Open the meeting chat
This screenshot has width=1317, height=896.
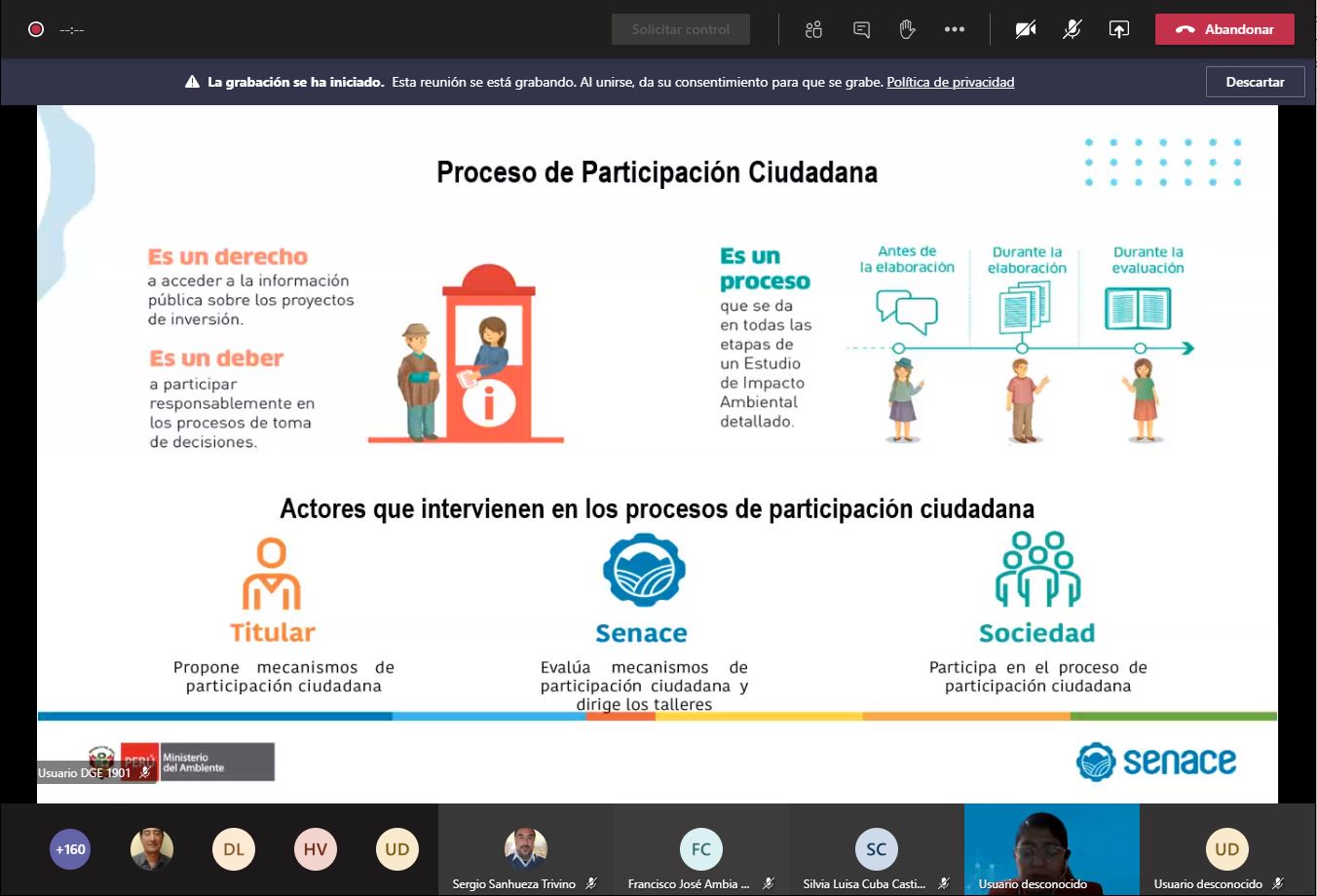tap(861, 29)
